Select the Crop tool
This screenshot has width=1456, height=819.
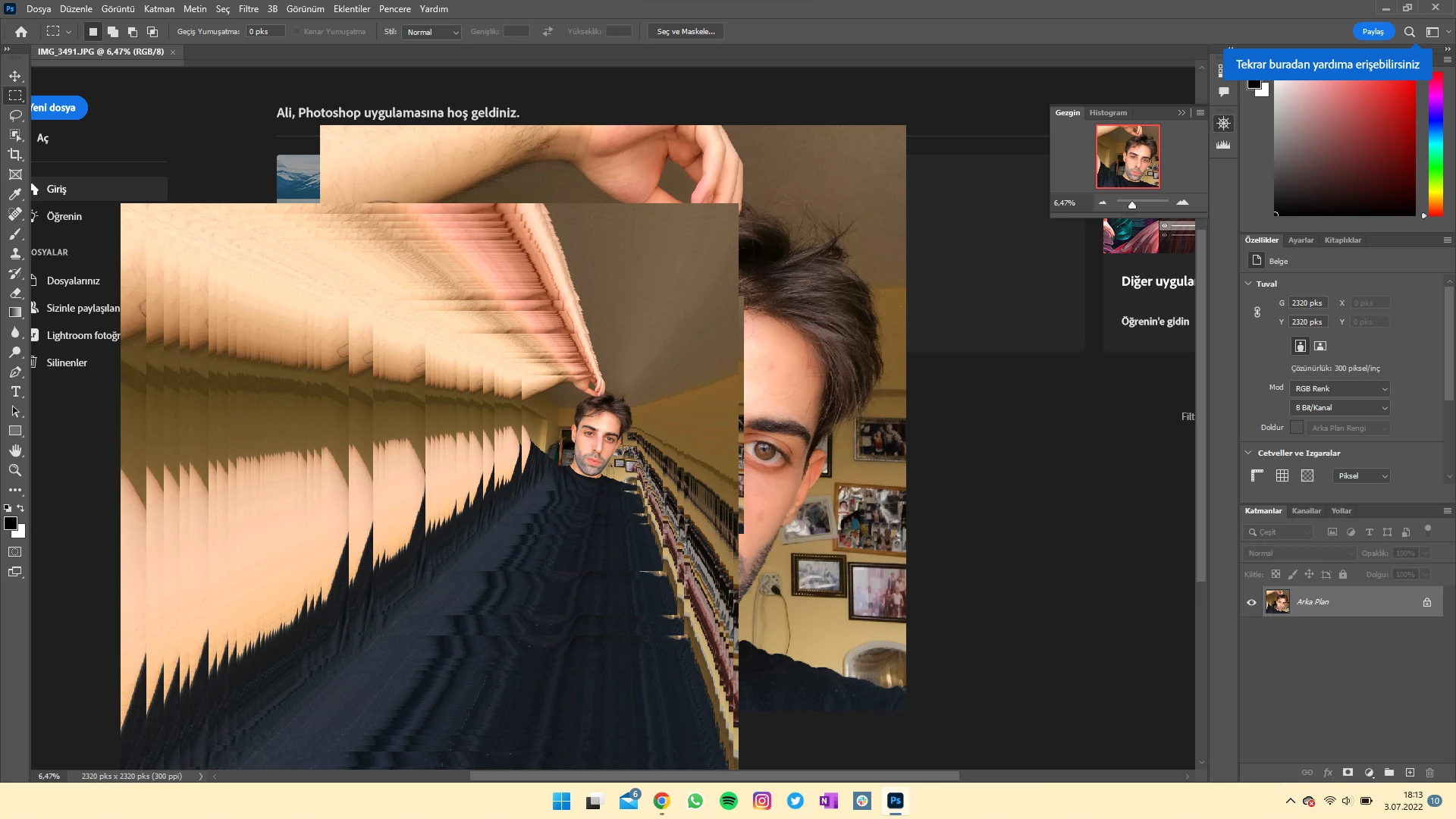coord(15,155)
